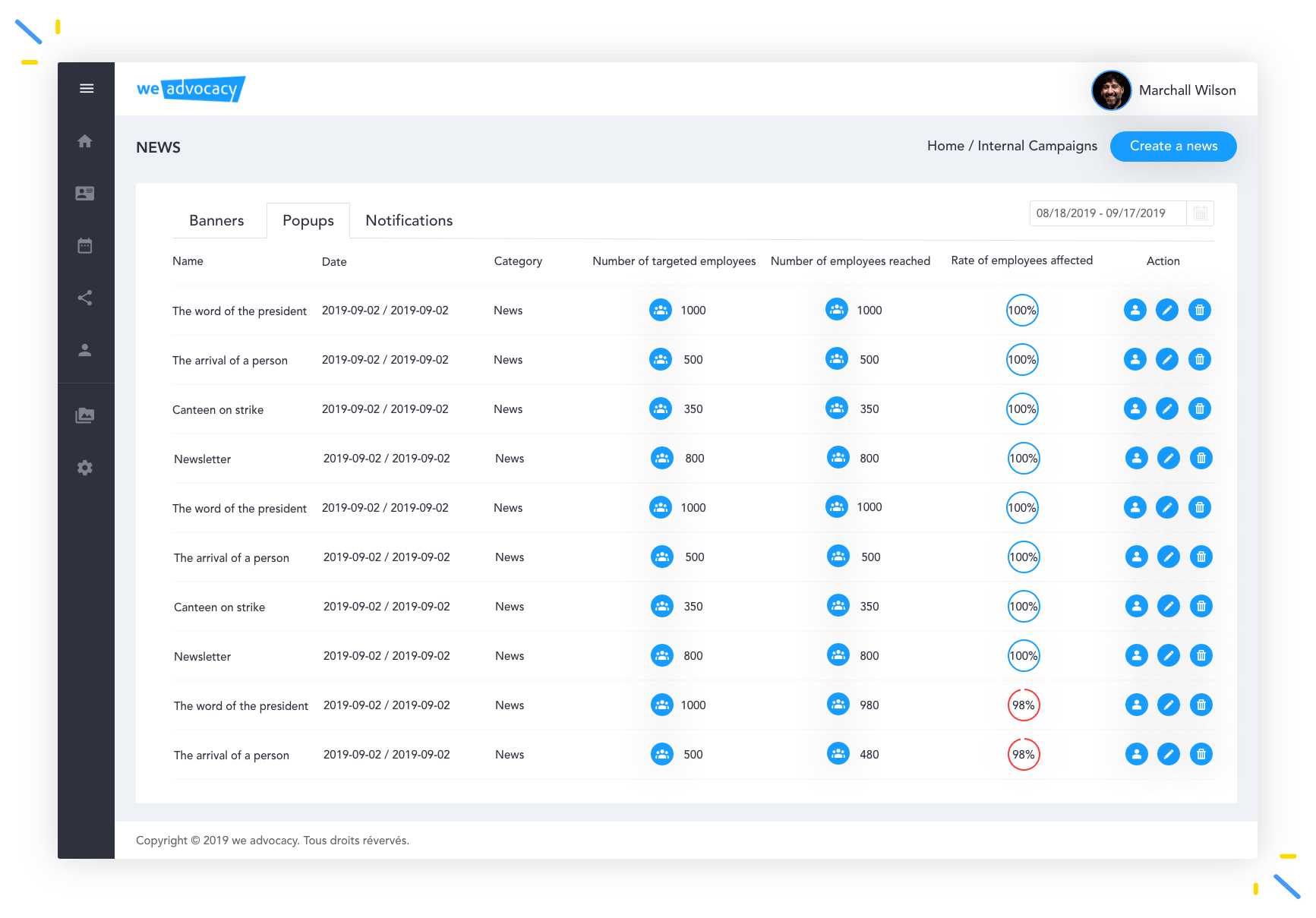The width and height of the screenshot is (1316, 918).
Task: Click 'Number of employees reached' column header
Action: (x=851, y=261)
